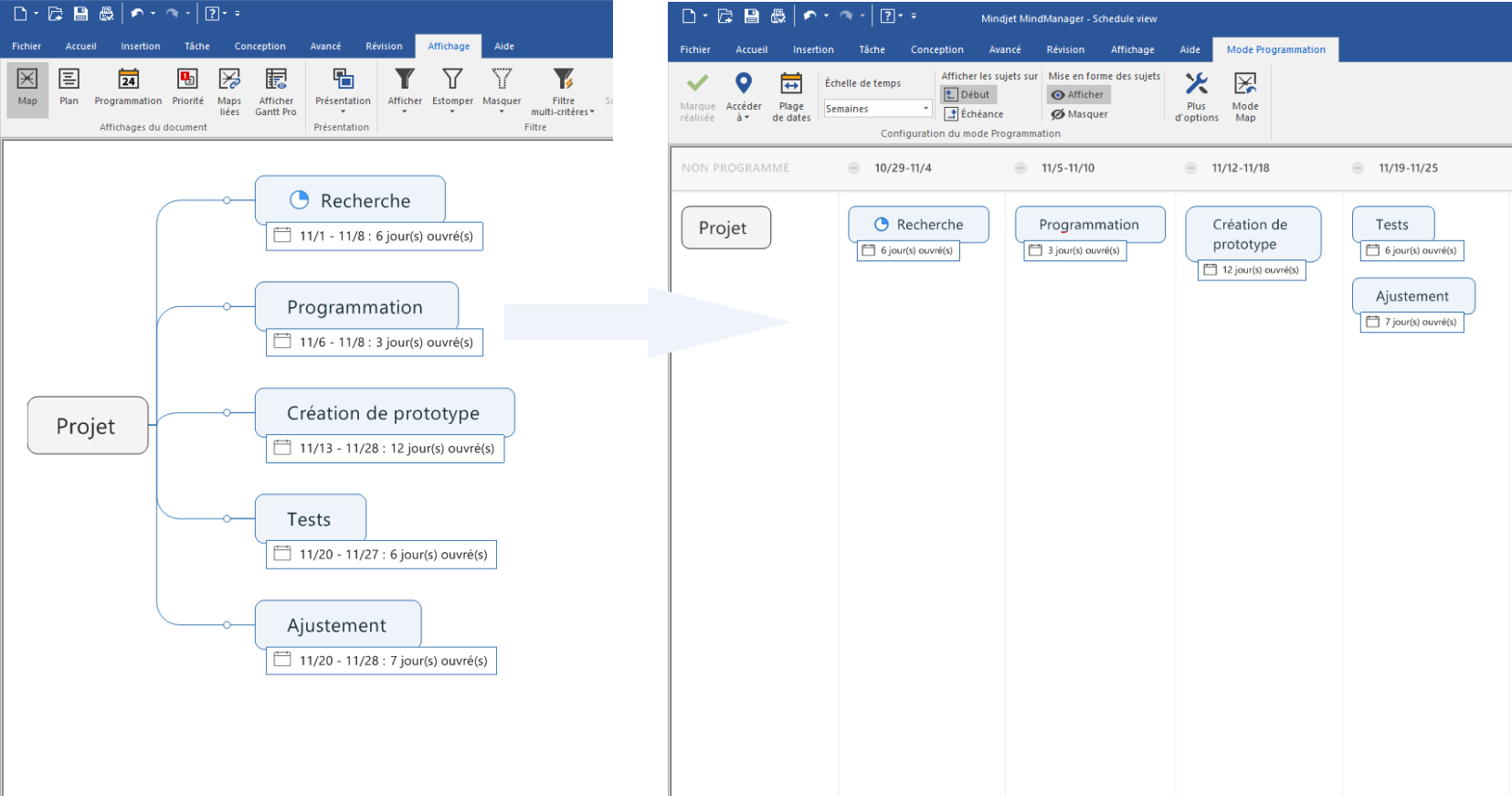This screenshot has width=1512, height=796.
Task: Open the Conception tab in left ribbon
Action: pyautogui.click(x=259, y=47)
